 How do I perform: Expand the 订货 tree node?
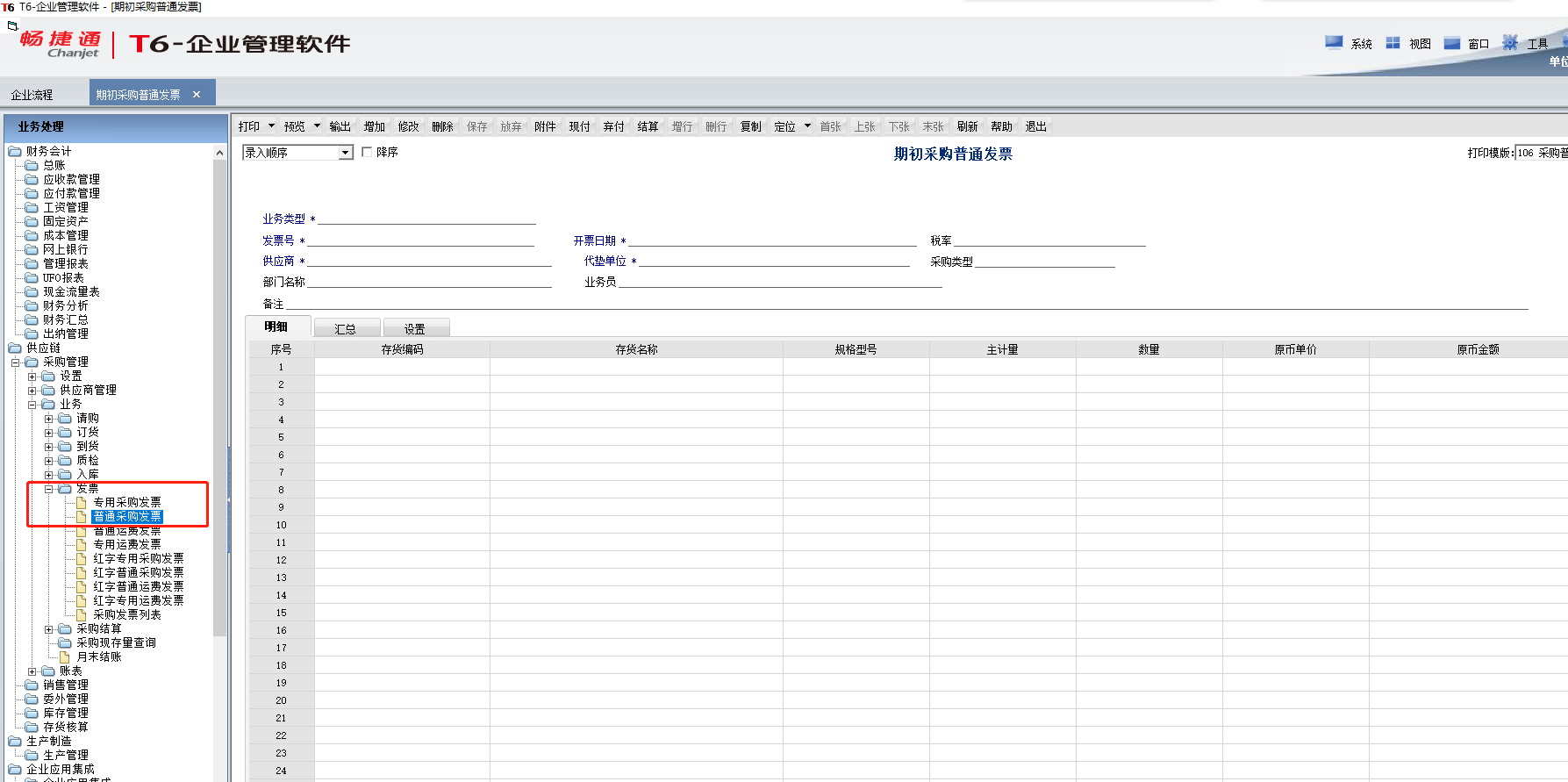pos(48,432)
